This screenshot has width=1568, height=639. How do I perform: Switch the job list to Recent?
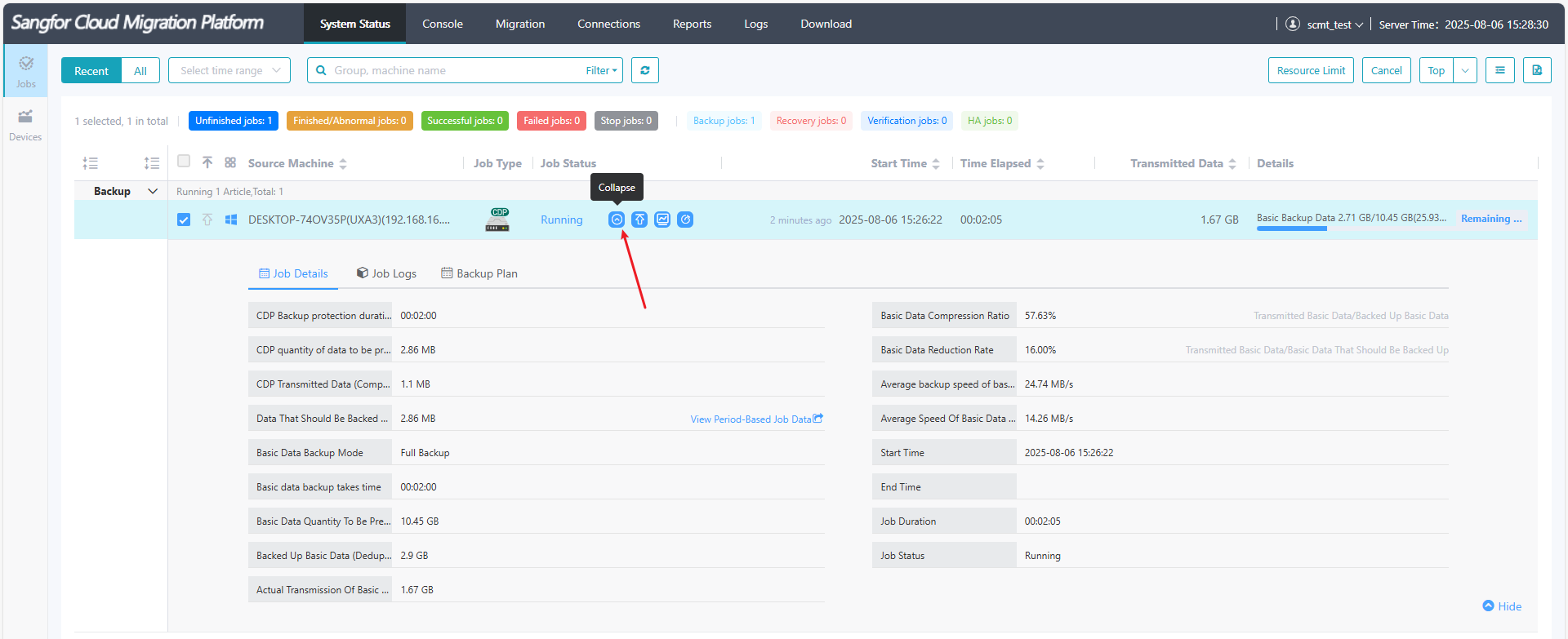click(x=91, y=70)
